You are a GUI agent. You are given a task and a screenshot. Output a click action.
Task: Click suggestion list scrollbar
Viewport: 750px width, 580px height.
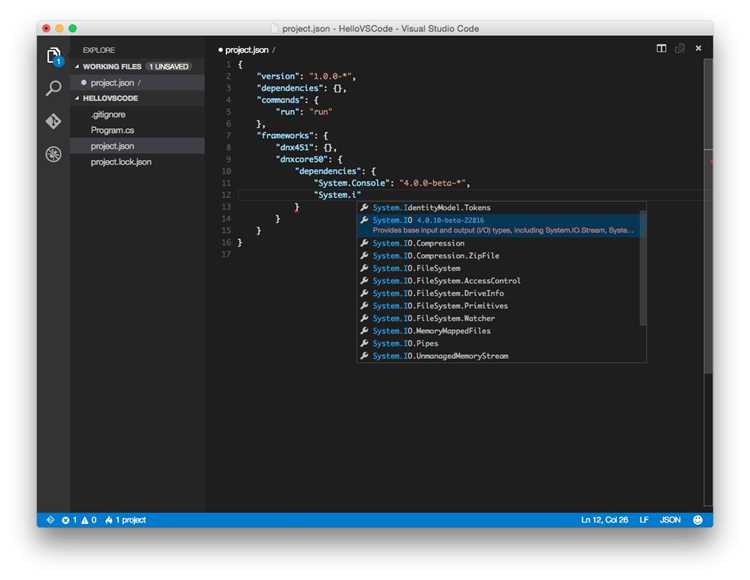coord(644,268)
